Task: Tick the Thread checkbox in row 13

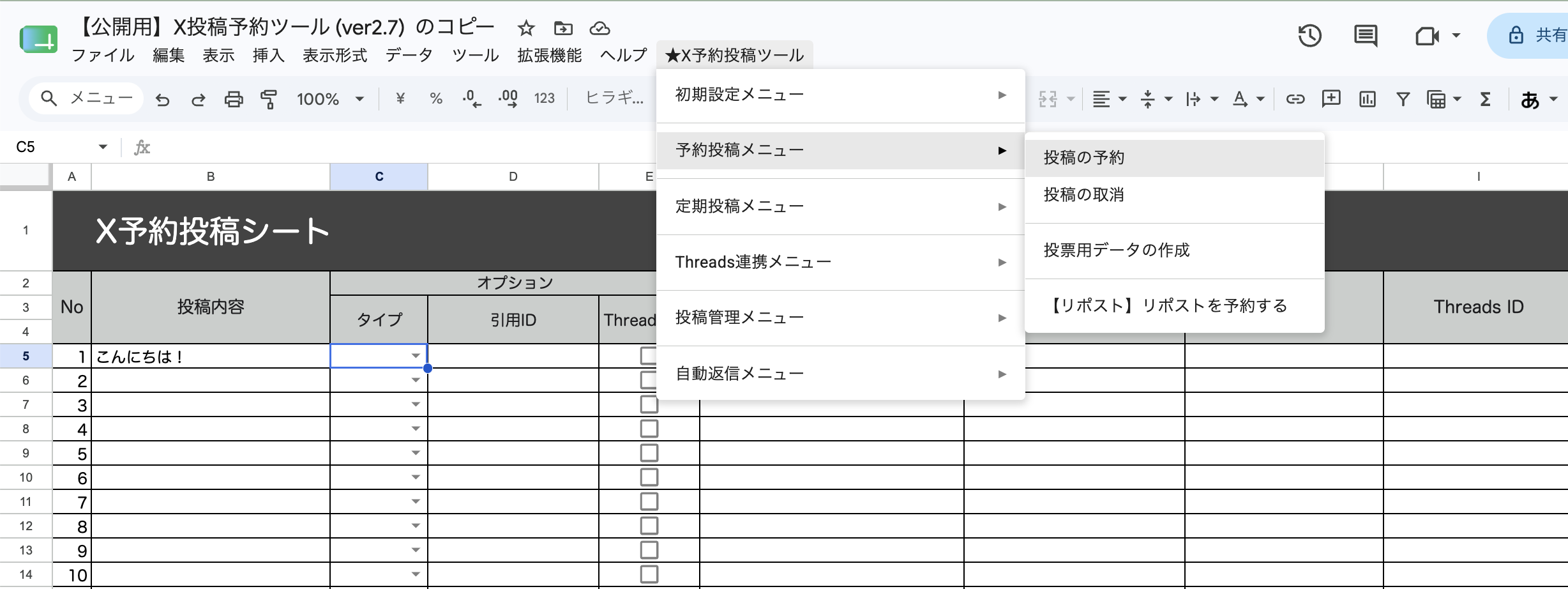Action: [649, 550]
